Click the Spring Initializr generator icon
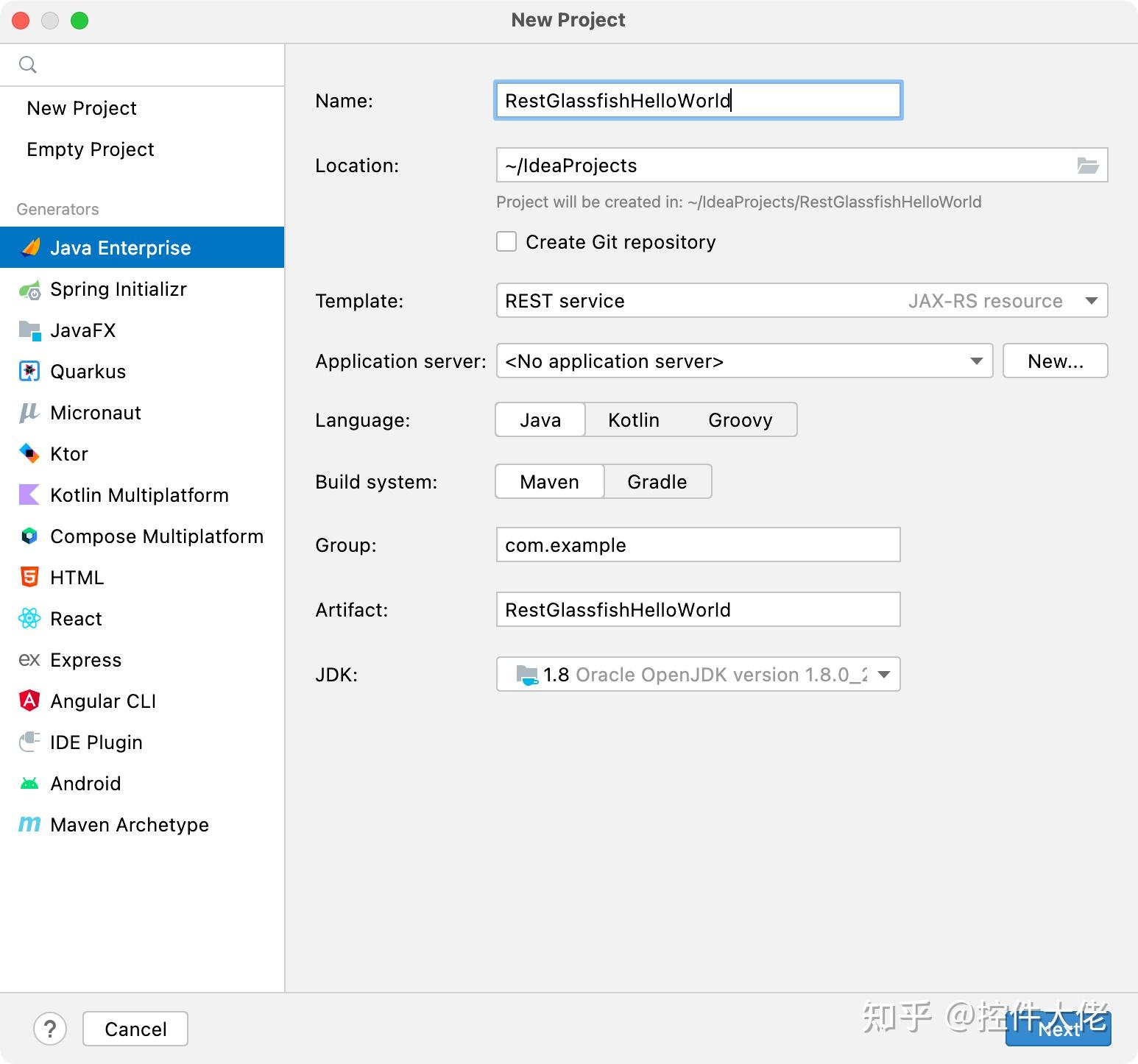 [x=29, y=290]
